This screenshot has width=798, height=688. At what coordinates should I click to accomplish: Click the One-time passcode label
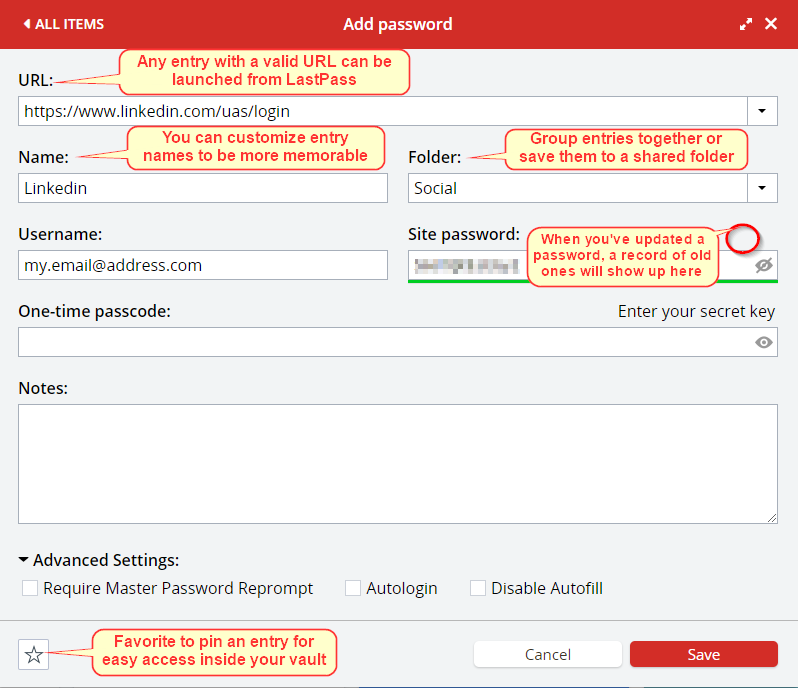(95, 311)
